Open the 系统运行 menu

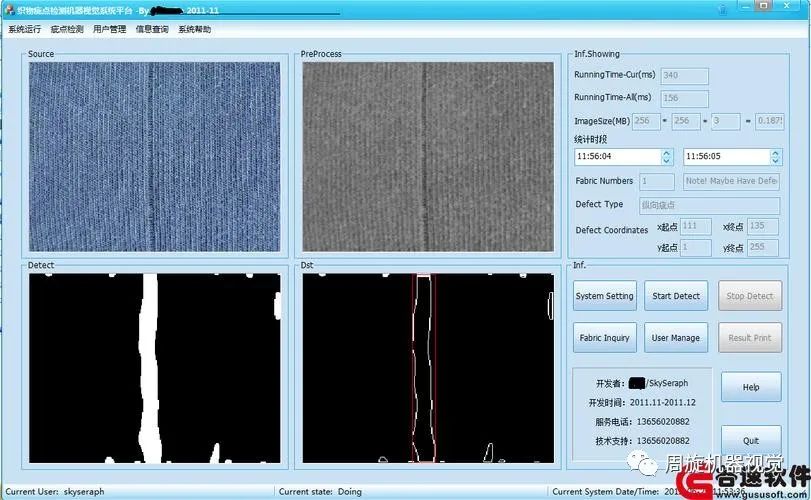pyautogui.click(x=24, y=29)
